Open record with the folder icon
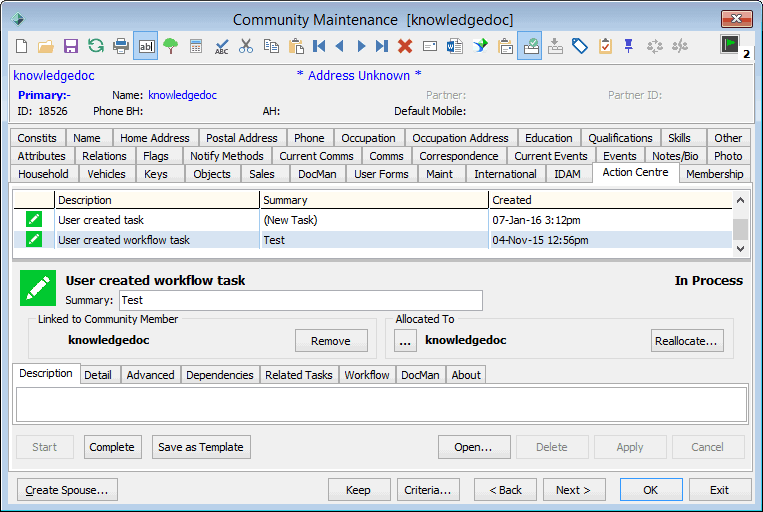This screenshot has width=763, height=512. point(46,46)
